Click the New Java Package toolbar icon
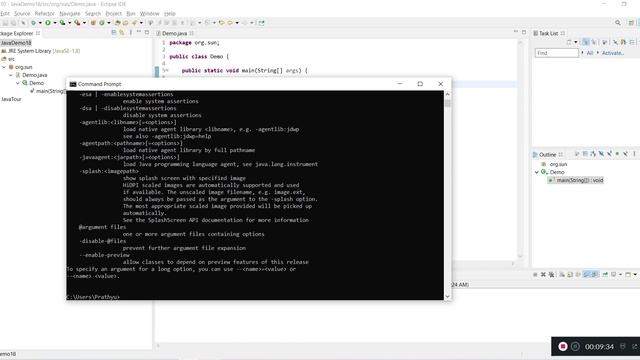 [93, 23]
